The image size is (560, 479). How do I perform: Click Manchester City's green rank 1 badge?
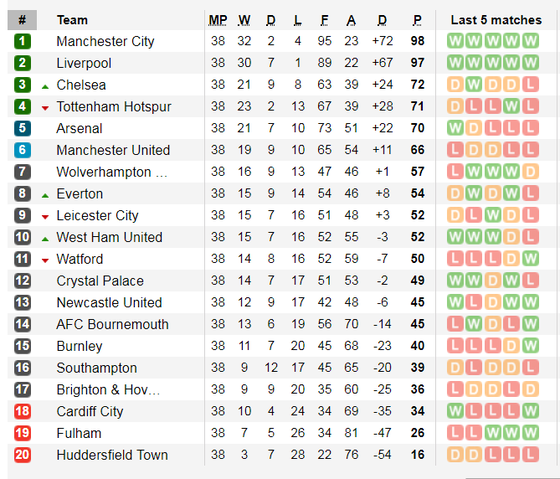[x=22, y=41]
